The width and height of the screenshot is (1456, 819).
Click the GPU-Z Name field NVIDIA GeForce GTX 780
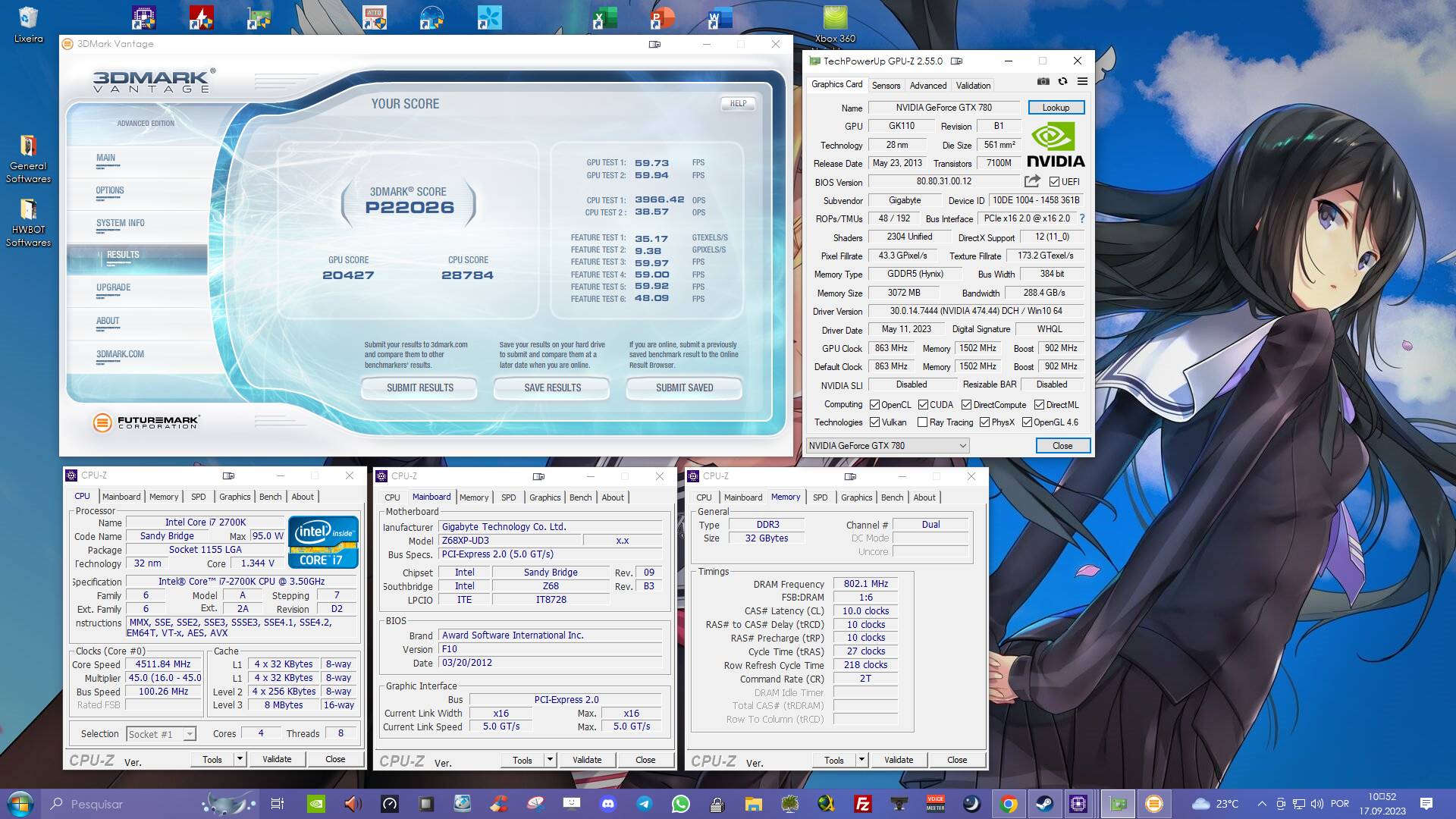click(943, 108)
